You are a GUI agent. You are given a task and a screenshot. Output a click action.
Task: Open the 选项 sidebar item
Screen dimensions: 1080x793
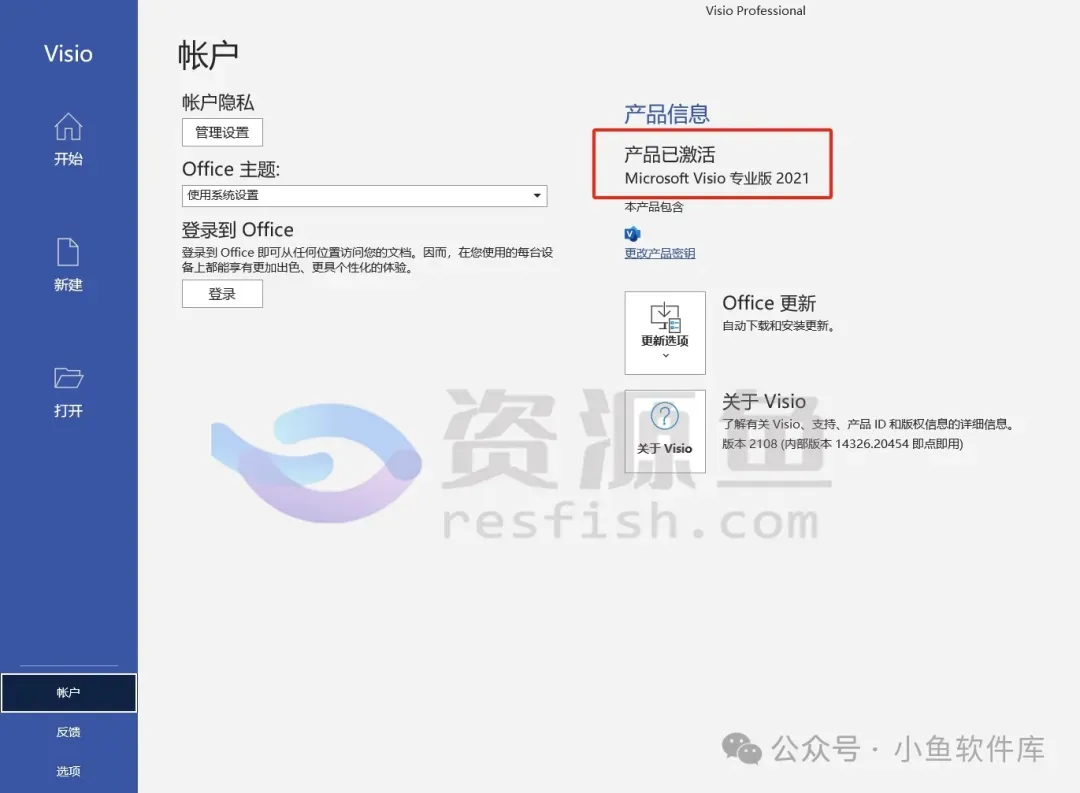(x=68, y=771)
